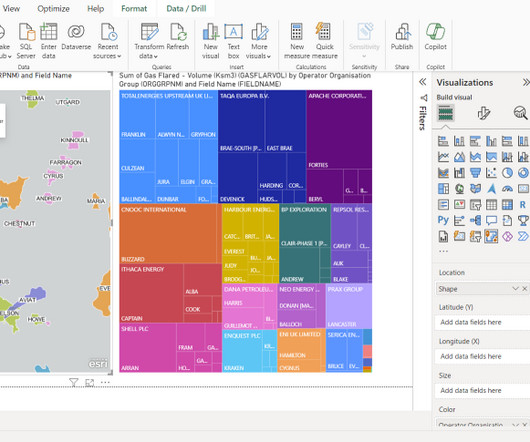Select matrix visual icon
The image size is (530, 442).
coord(507,204)
